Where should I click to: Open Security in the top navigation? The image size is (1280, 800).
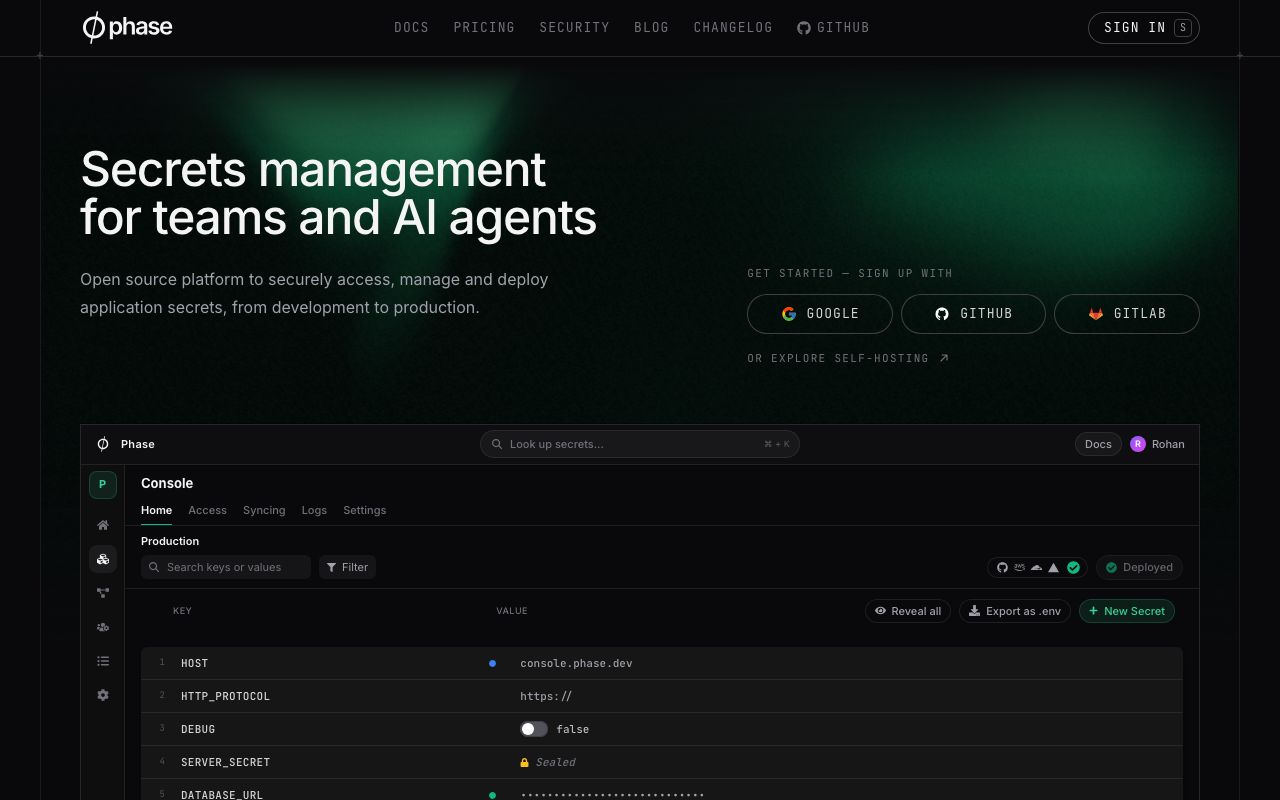coord(574,28)
